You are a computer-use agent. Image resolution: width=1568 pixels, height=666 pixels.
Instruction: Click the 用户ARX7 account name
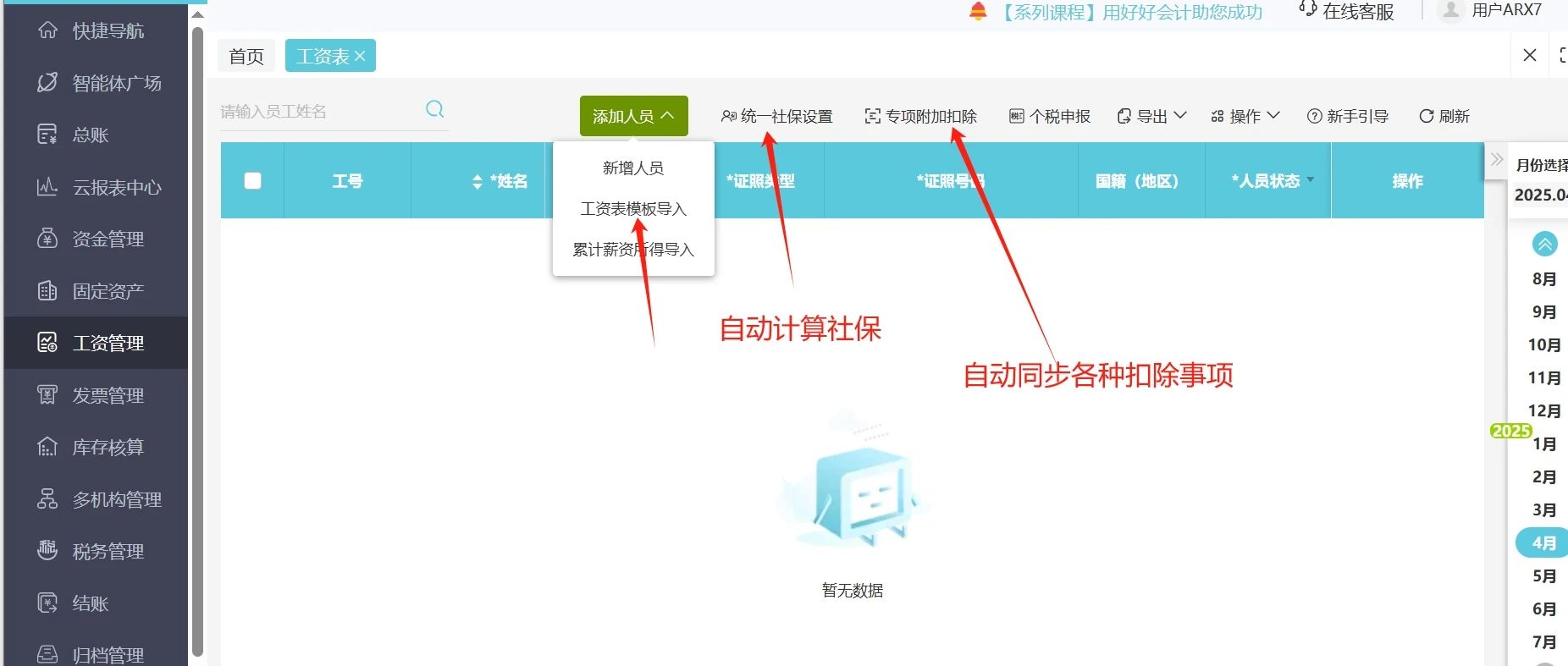pos(1507,10)
